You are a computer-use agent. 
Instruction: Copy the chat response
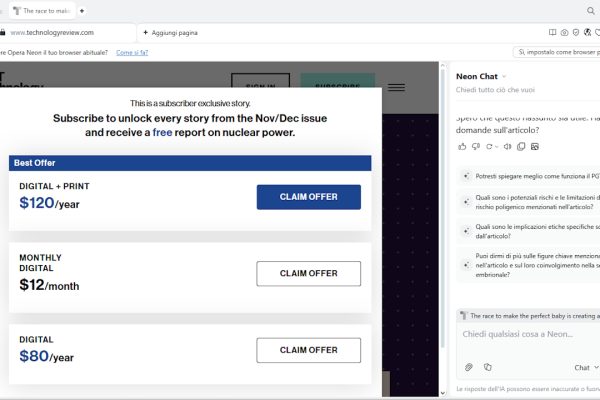pos(521,147)
